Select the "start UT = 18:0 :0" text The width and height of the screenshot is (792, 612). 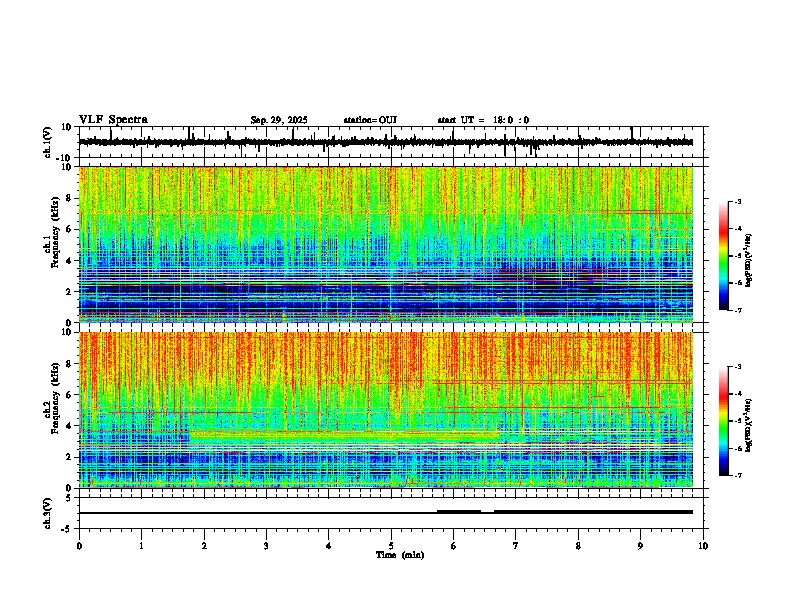483,120
